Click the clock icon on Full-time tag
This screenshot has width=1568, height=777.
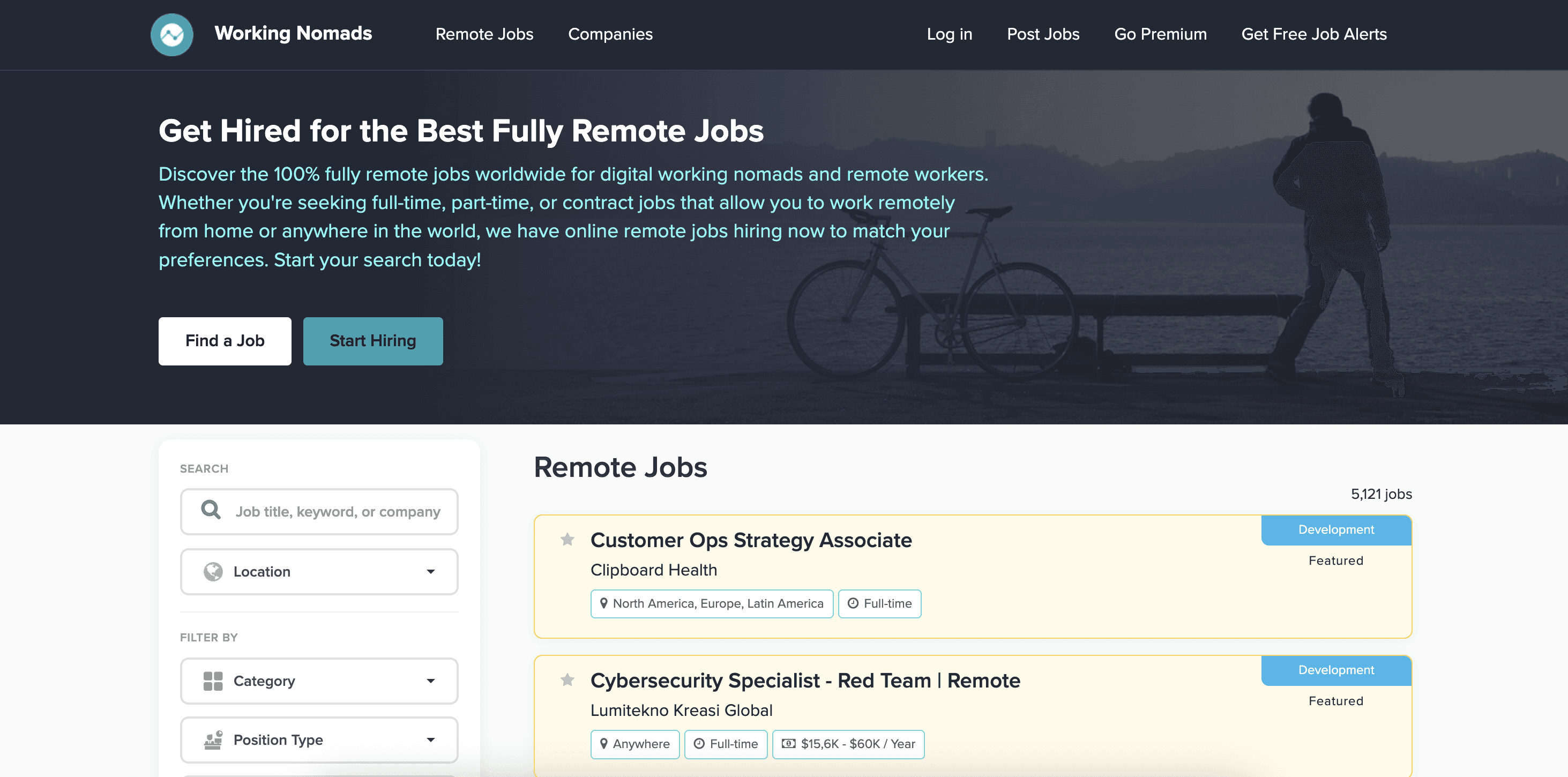[x=698, y=744]
